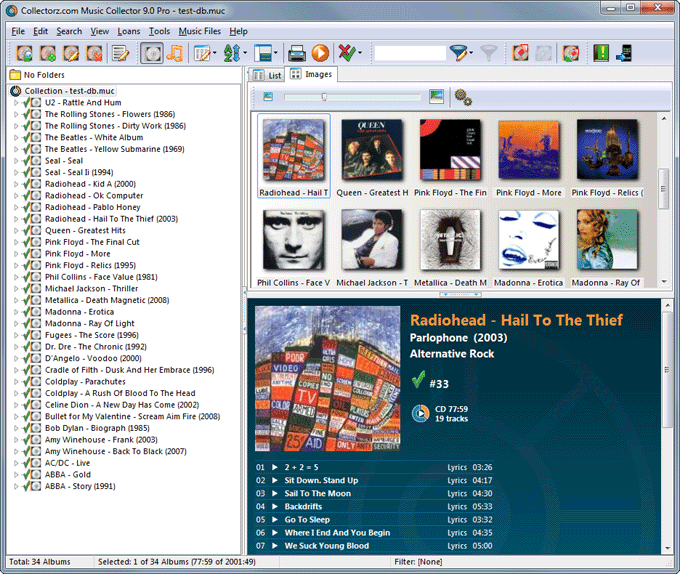Open the filter funnel with pencil icon

click(458, 53)
